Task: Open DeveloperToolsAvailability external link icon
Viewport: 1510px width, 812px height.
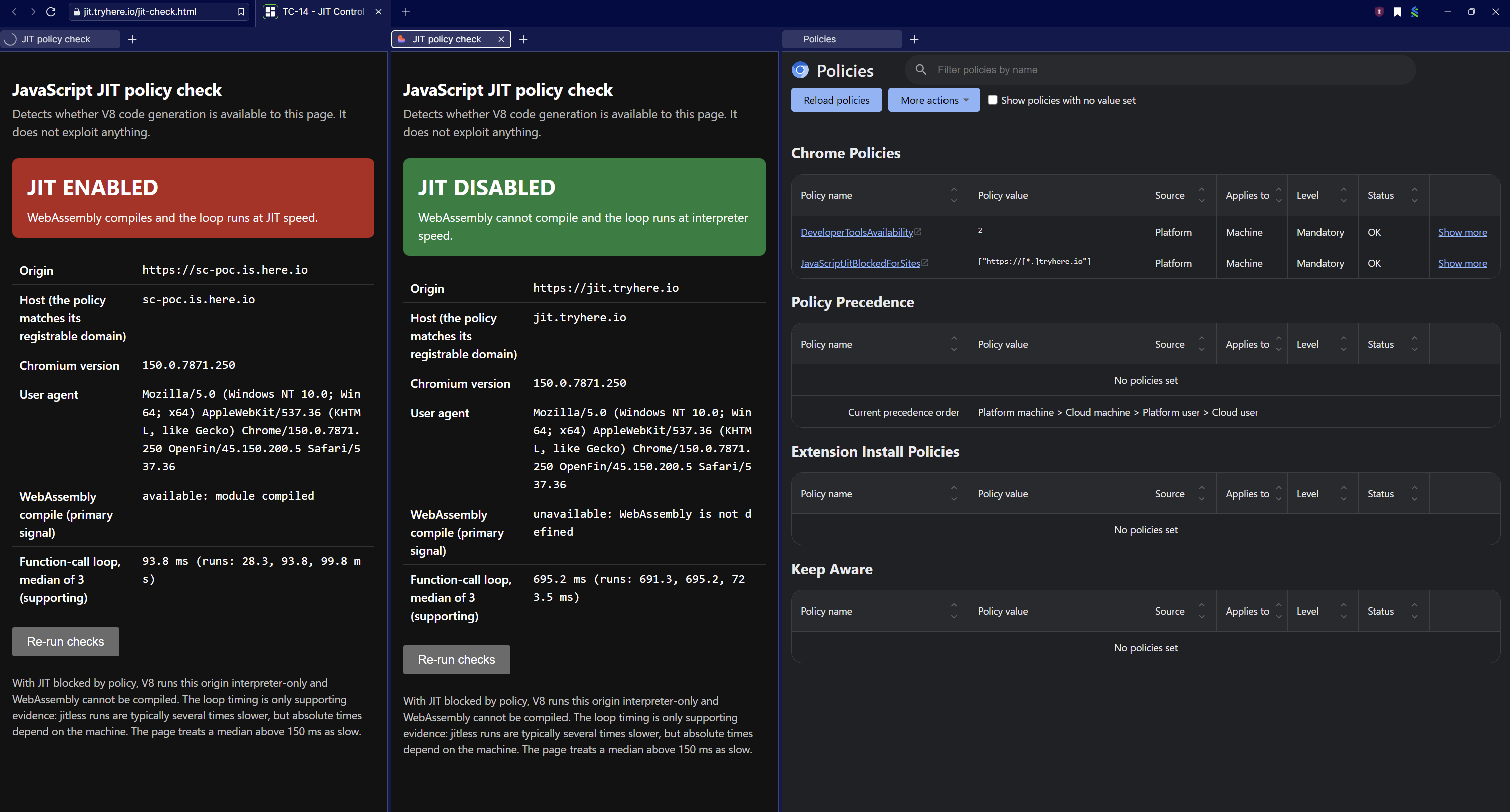Action: (918, 232)
